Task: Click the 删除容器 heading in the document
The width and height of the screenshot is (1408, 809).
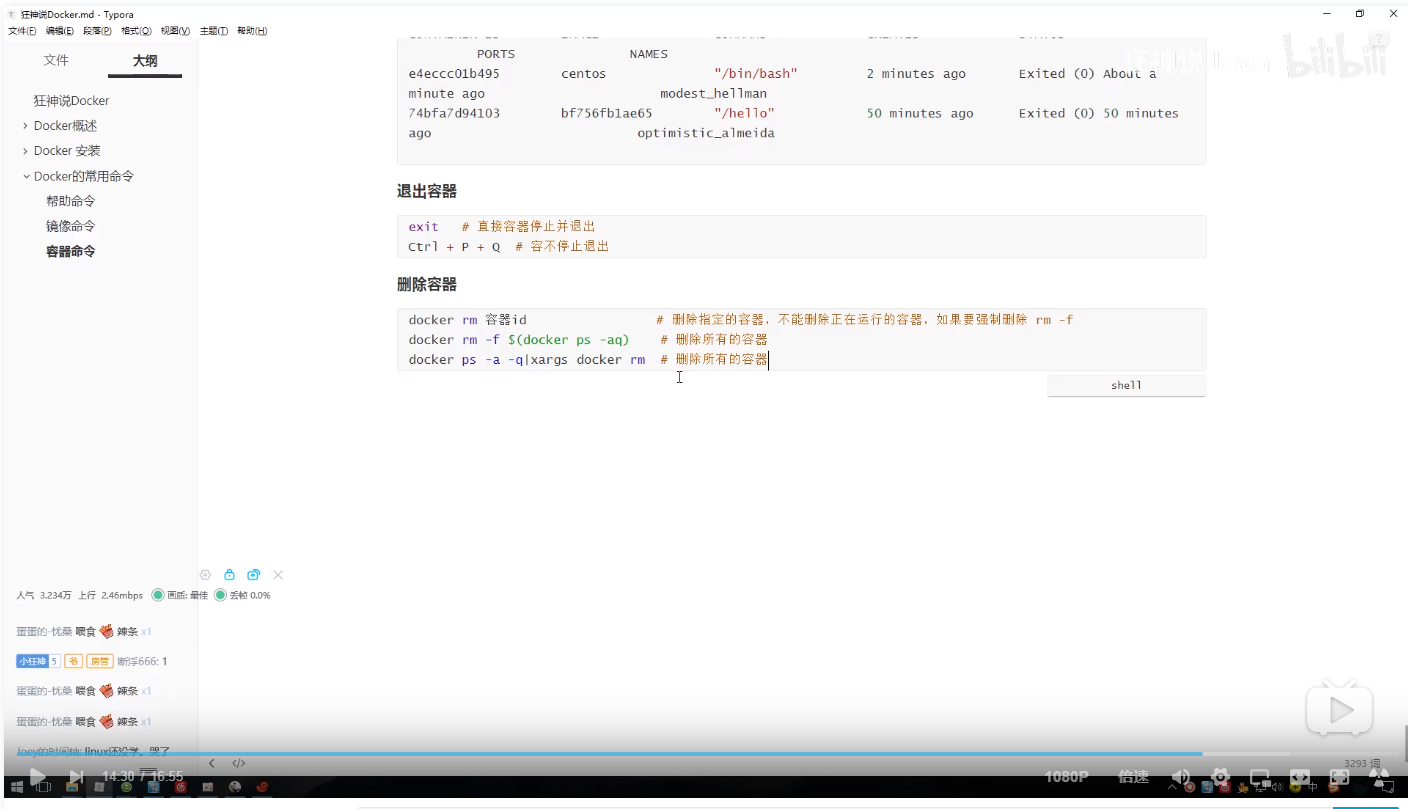Action: (x=427, y=285)
